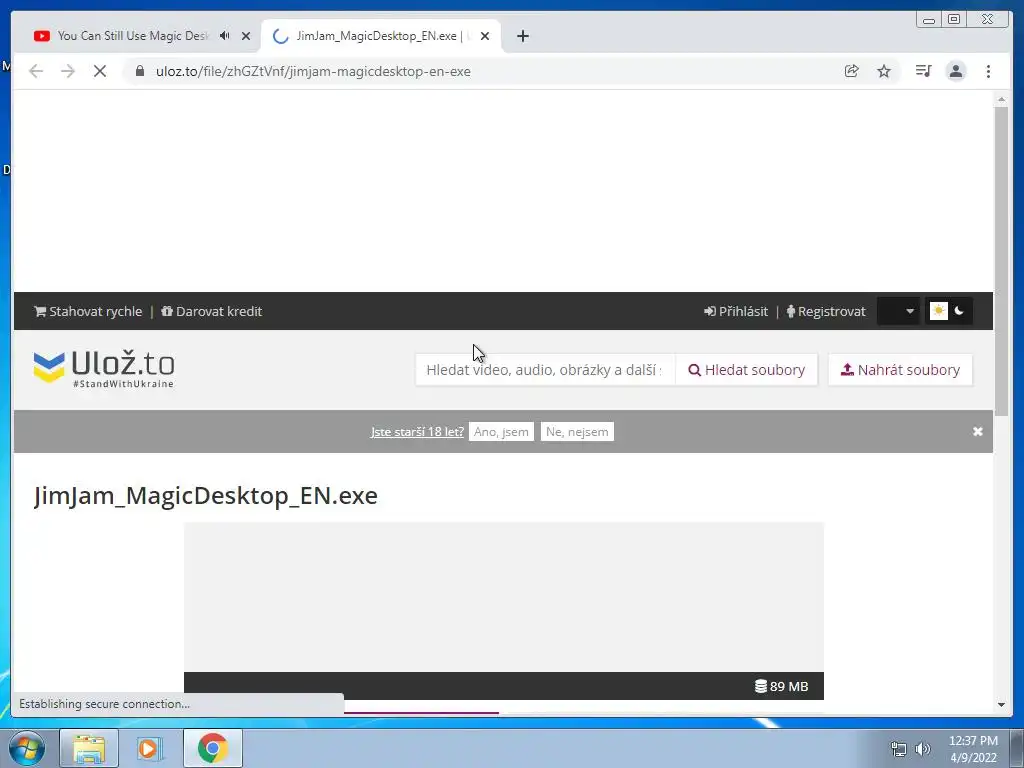Close the YouTube Magic Desktop tab
The height and width of the screenshot is (768, 1024).
click(246, 36)
